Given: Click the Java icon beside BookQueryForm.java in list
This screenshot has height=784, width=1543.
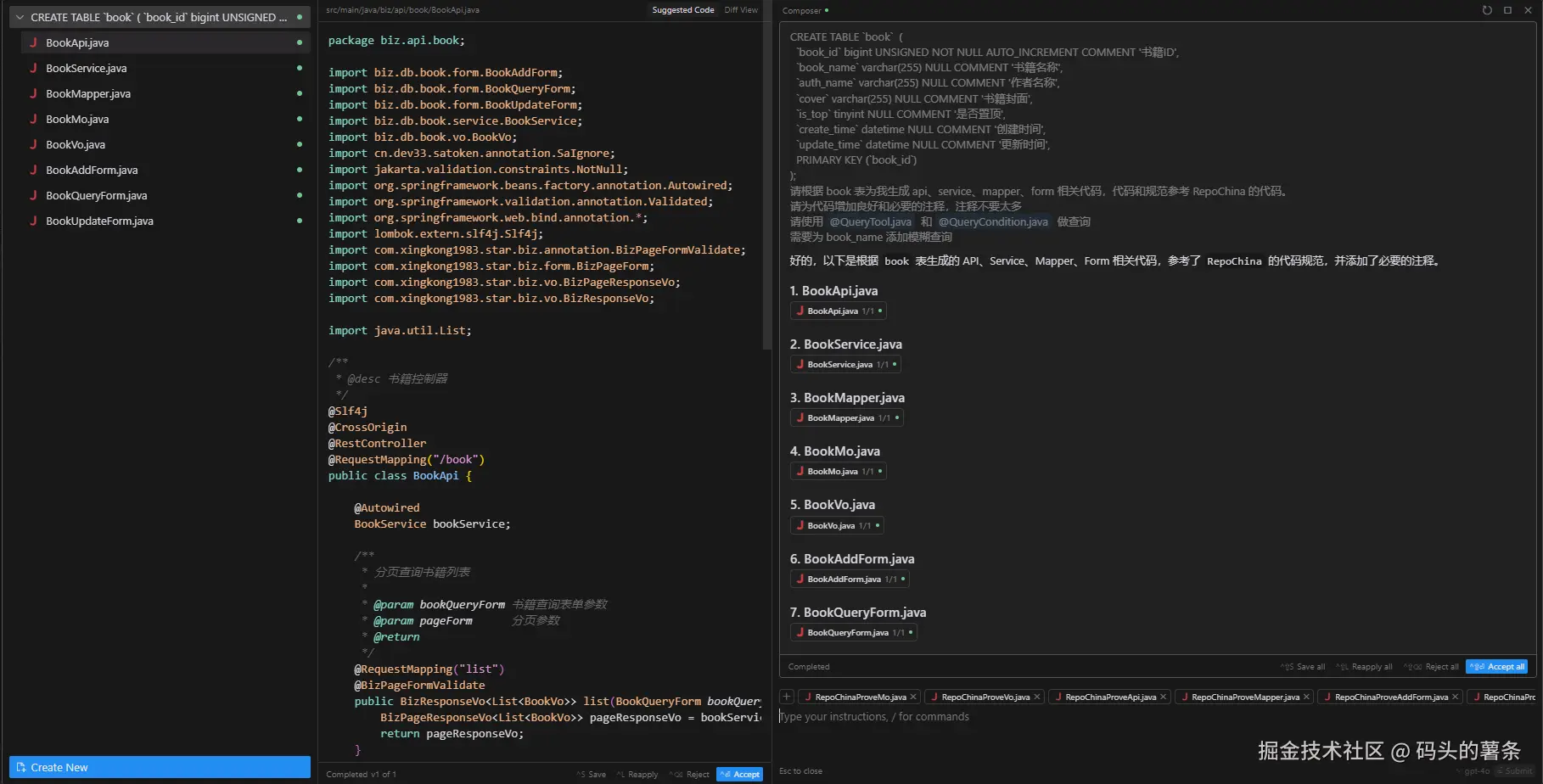Looking at the screenshot, I should click(x=33, y=195).
